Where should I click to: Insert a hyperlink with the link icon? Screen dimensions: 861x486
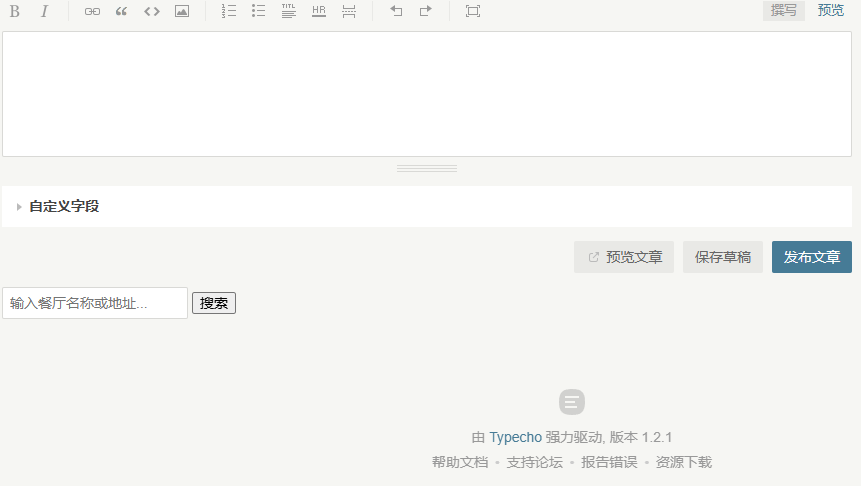click(x=92, y=11)
